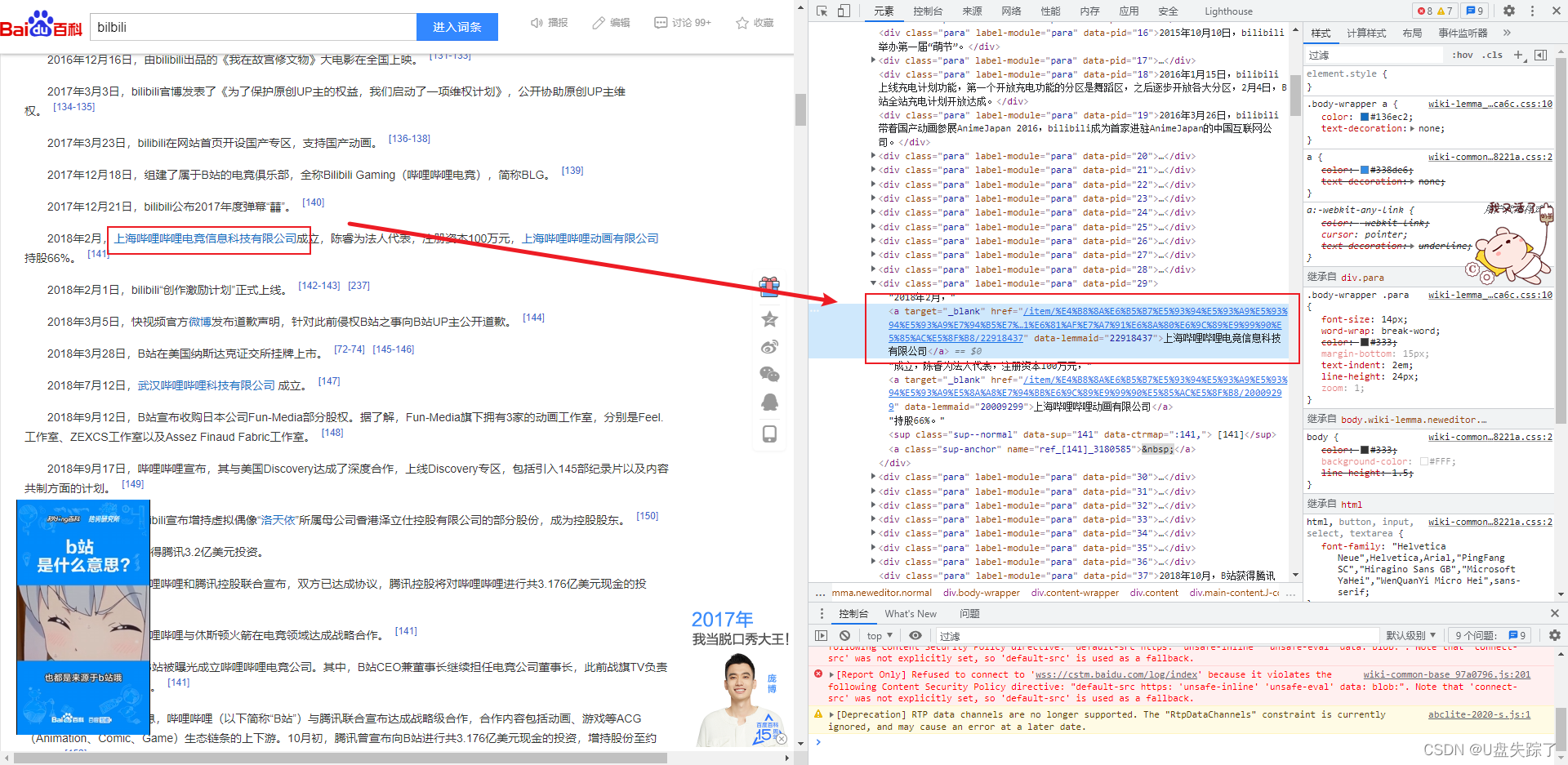Select the 收藏 star button

[x=755, y=23]
